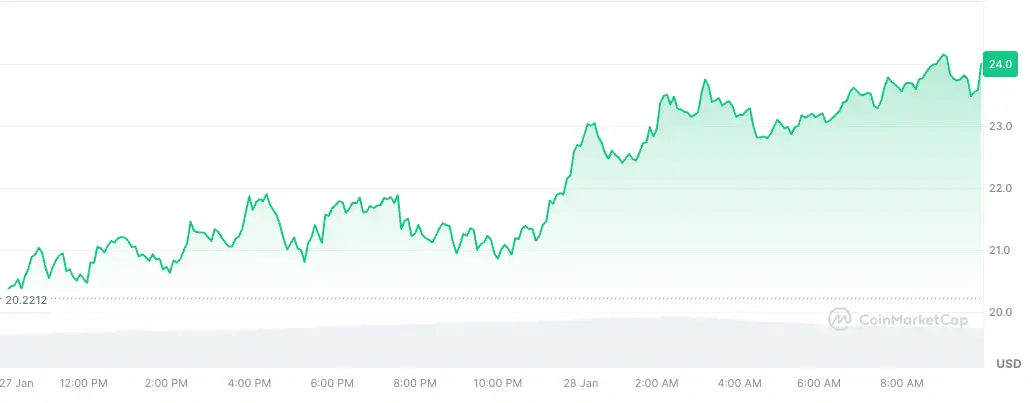Click the 27 Jan date marker
1033x403 pixels.
[x=19, y=382]
